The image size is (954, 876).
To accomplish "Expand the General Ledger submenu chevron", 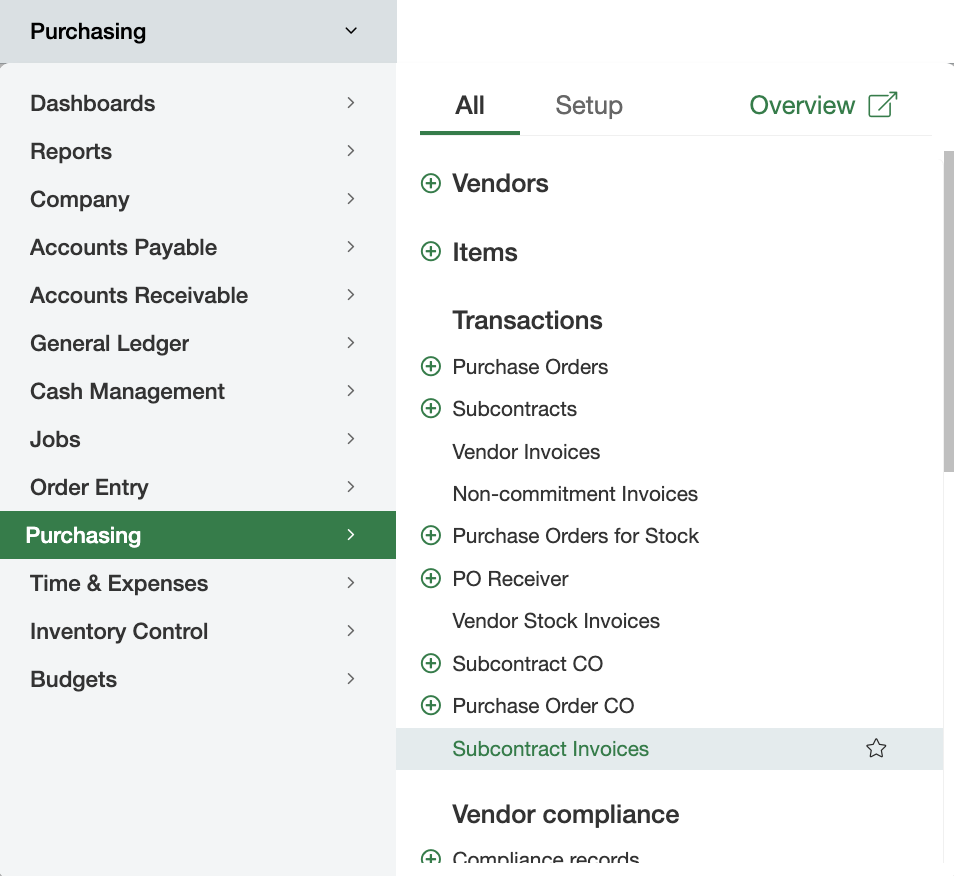I will pyautogui.click(x=350, y=343).
